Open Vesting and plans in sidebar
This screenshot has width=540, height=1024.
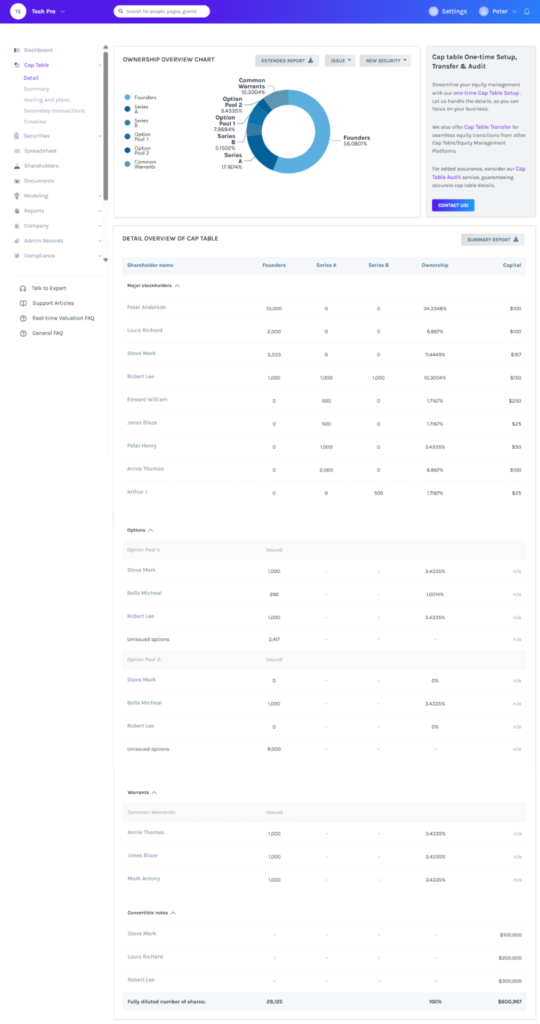[44, 100]
